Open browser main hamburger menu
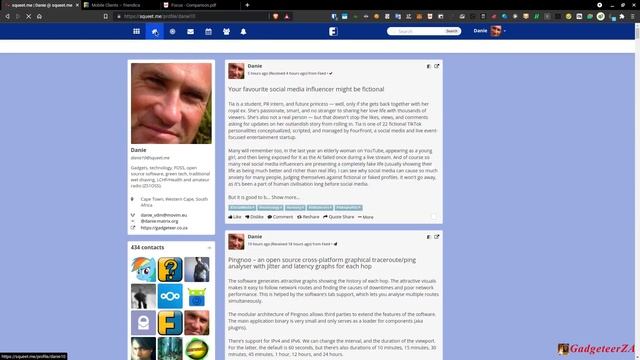Viewport: 640px width, 360px height. click(633, 16)
